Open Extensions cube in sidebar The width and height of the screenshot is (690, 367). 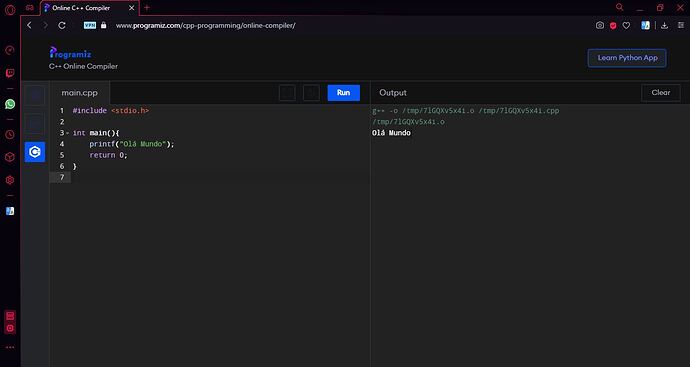(x=10, y=157)
